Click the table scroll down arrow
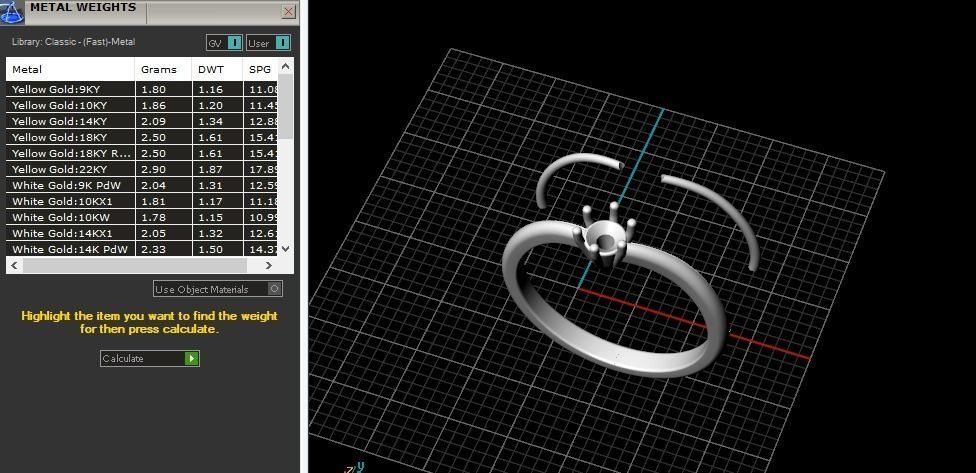 [x=286, y=249]
